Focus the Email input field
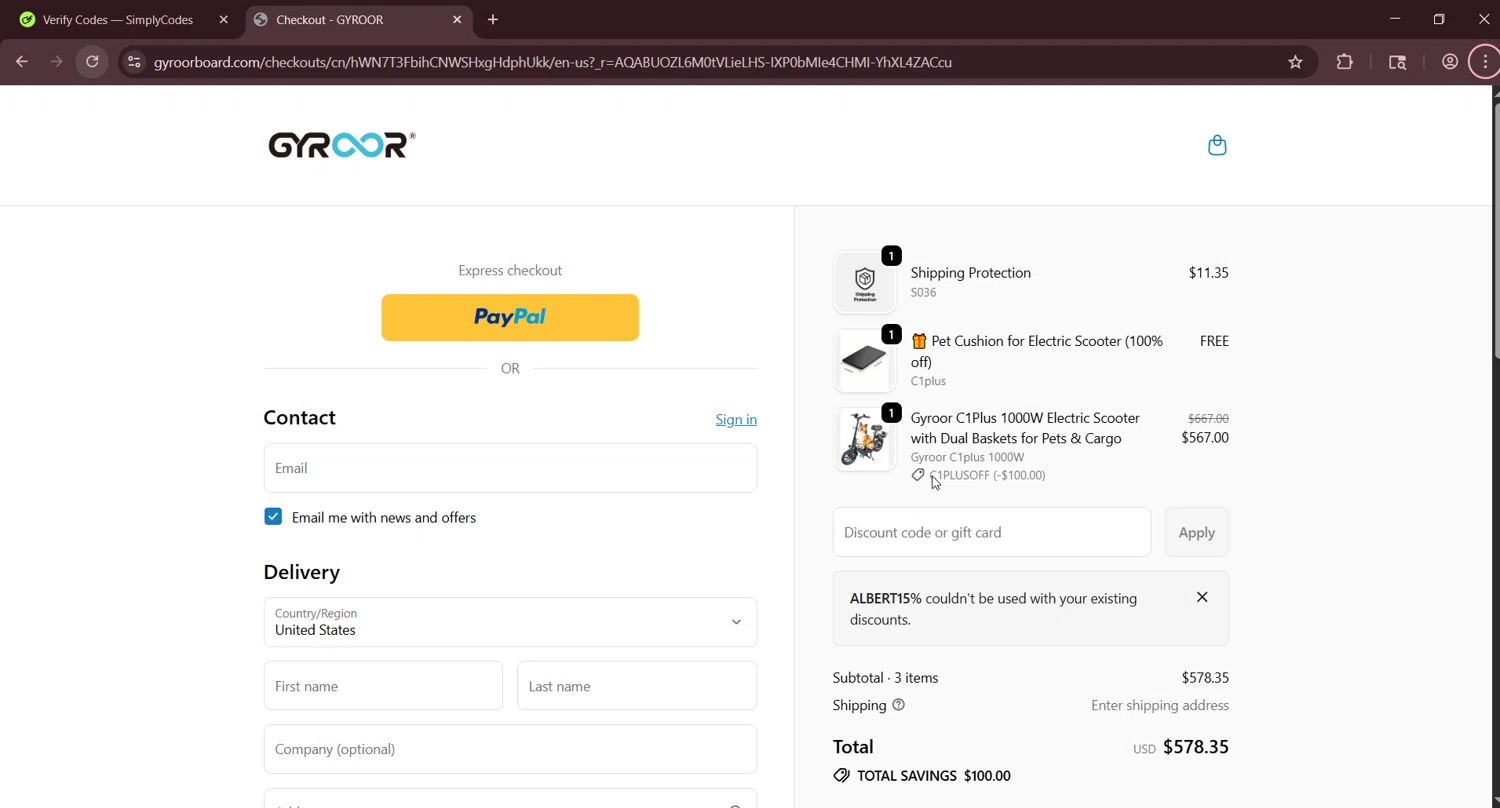The height and width of the screenshot is (808, 1500). pos(510,468)
